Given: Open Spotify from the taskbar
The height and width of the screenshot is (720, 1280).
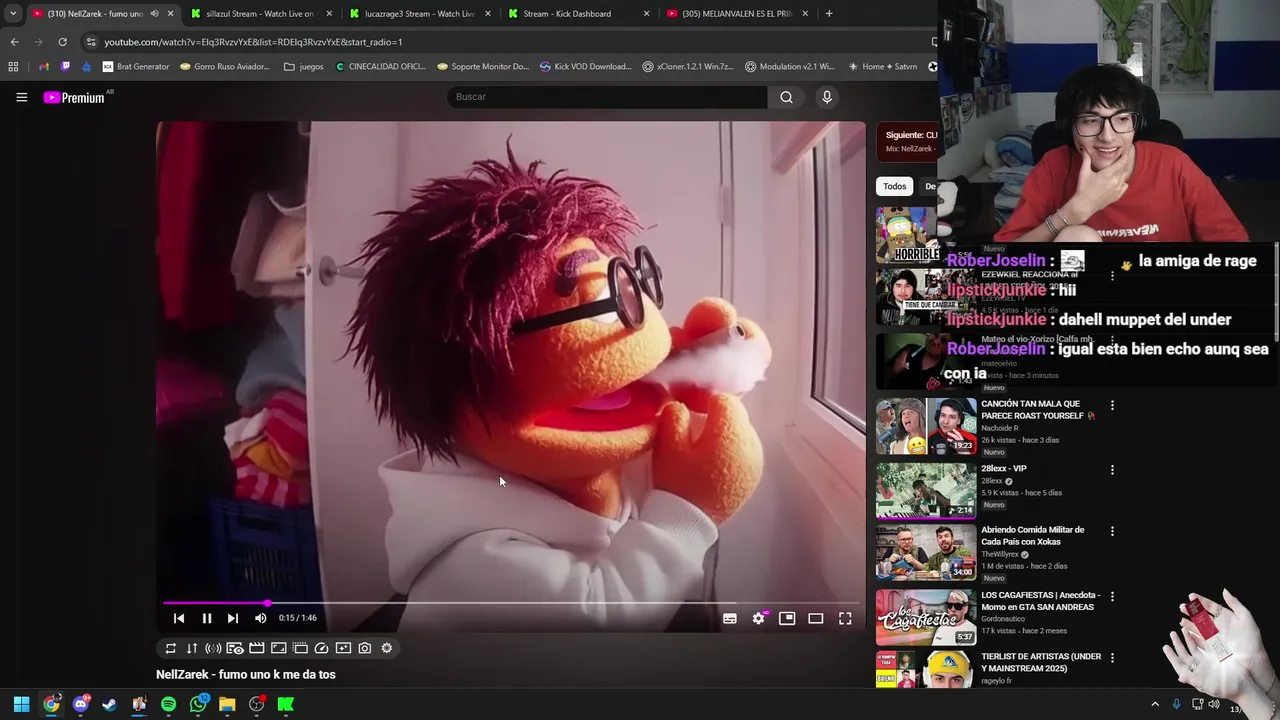Looking at the screenshot, I should pos(168,704).
